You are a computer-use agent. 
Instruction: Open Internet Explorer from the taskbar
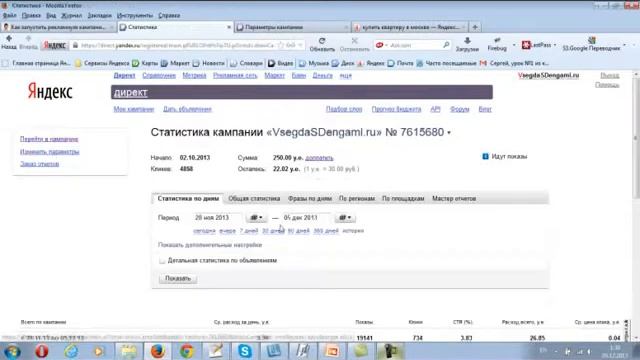point(71,351)
